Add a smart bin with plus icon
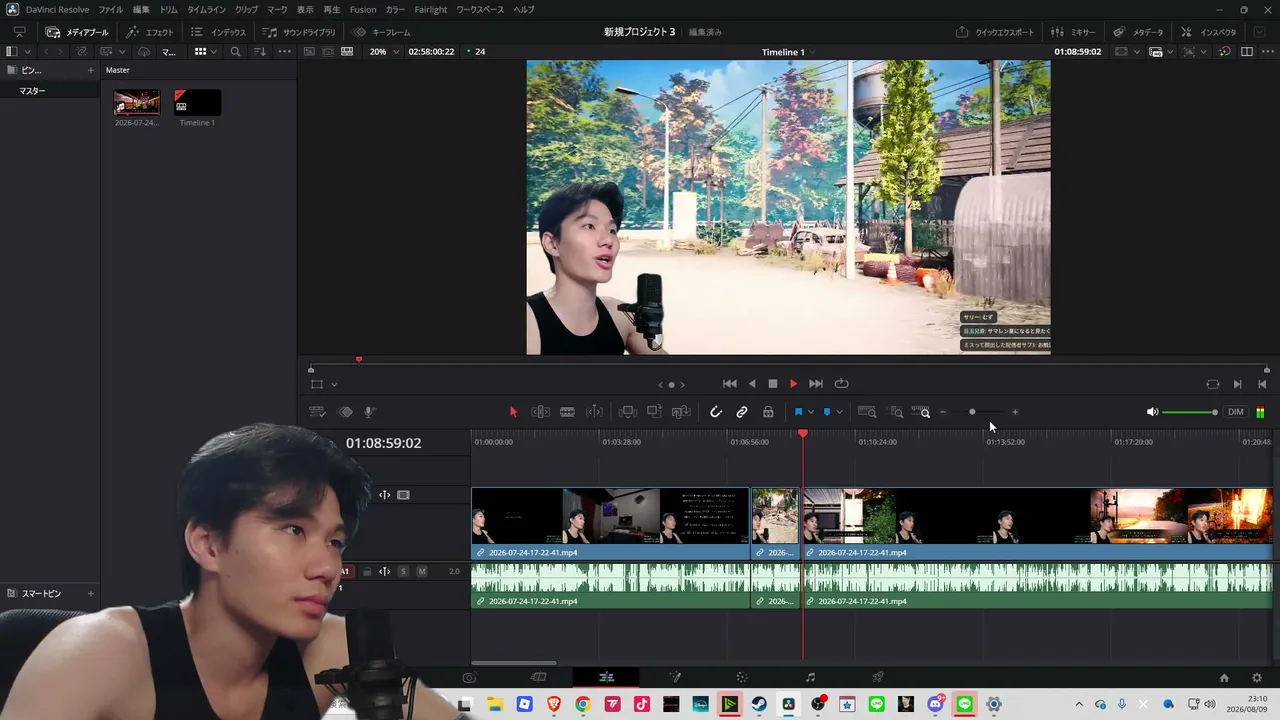The width and height of the screenshot is (1280, 720). pyautogui.click(x=90, y=594)
